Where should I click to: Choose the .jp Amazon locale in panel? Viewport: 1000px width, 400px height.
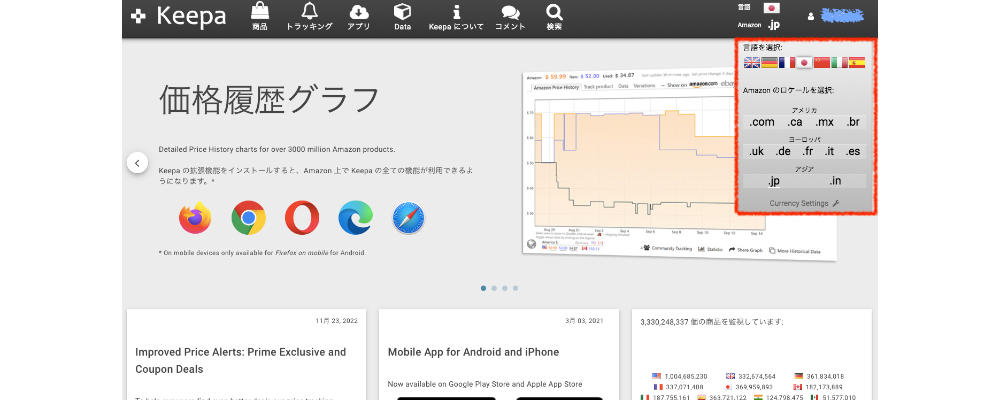click(x=774, y=181)
